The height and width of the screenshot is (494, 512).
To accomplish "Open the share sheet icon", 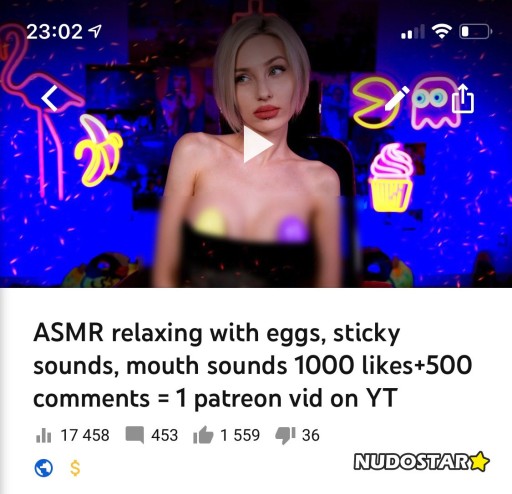I will click(x=463, y=98).
